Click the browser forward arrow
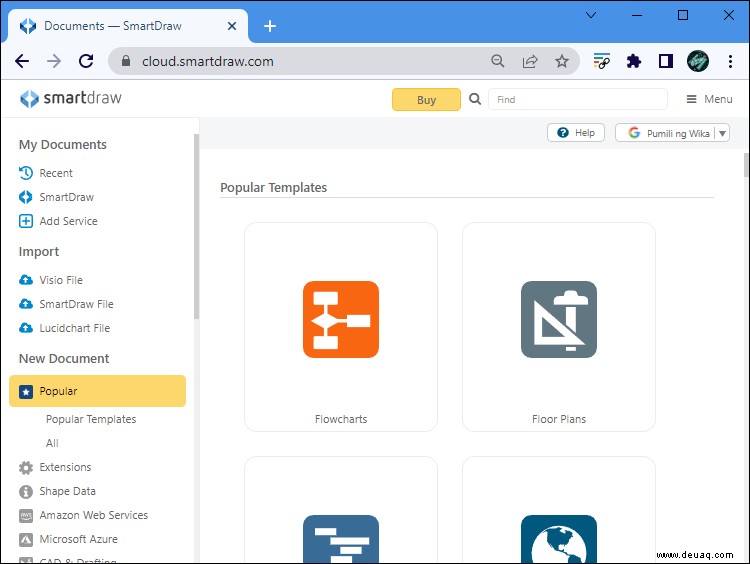This screenshot has width=750, height=564. (54, 61)
